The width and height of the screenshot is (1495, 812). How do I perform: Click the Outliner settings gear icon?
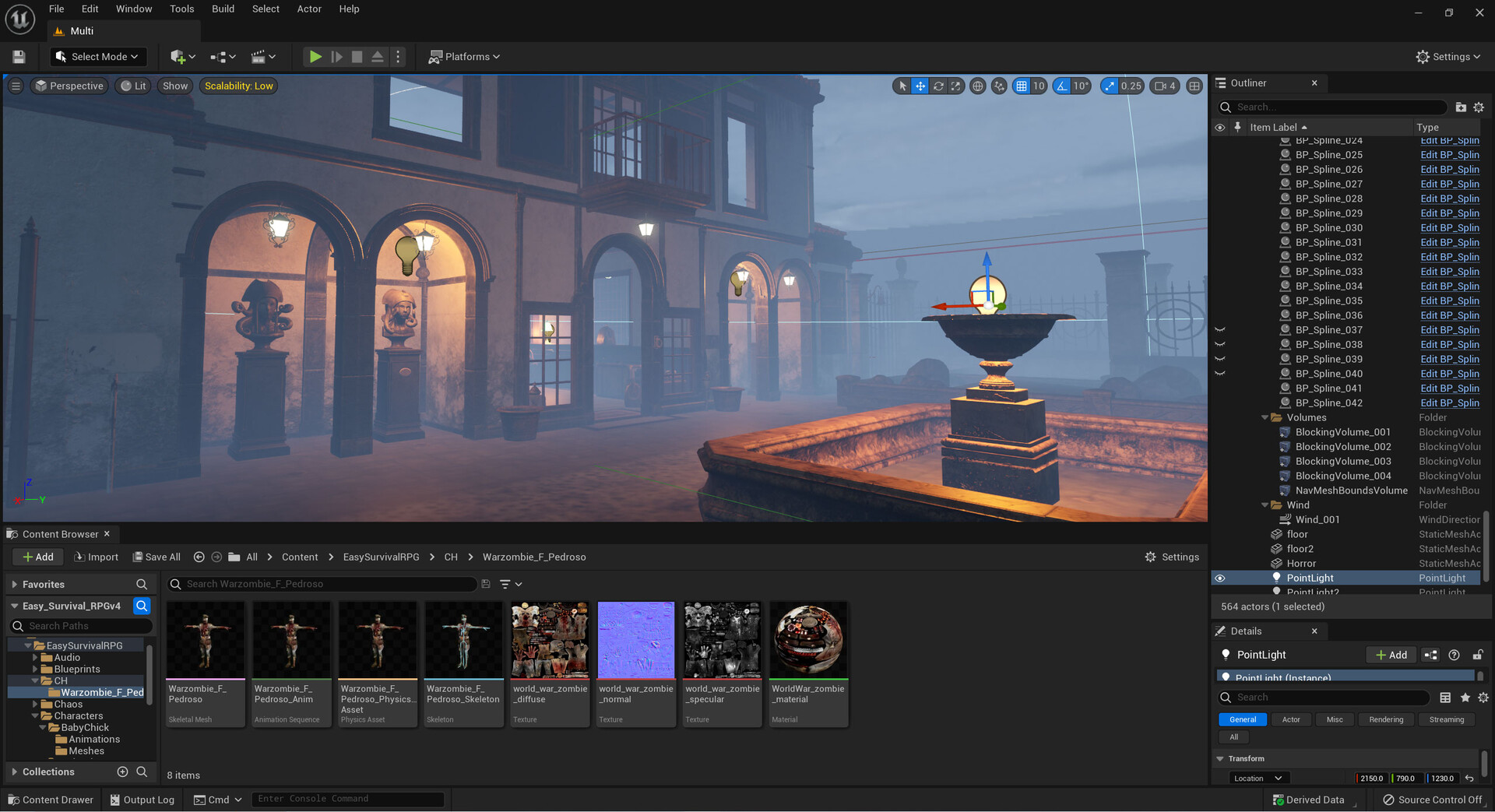point(1479,107)
